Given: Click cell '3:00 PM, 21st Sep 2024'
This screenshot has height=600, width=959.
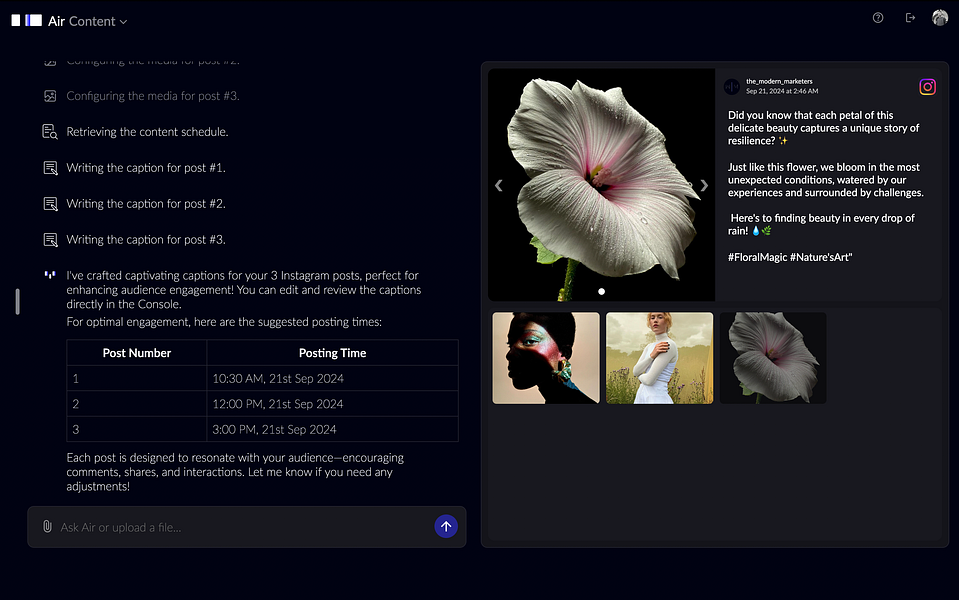Looking at the screenshot, I should 333,429.
